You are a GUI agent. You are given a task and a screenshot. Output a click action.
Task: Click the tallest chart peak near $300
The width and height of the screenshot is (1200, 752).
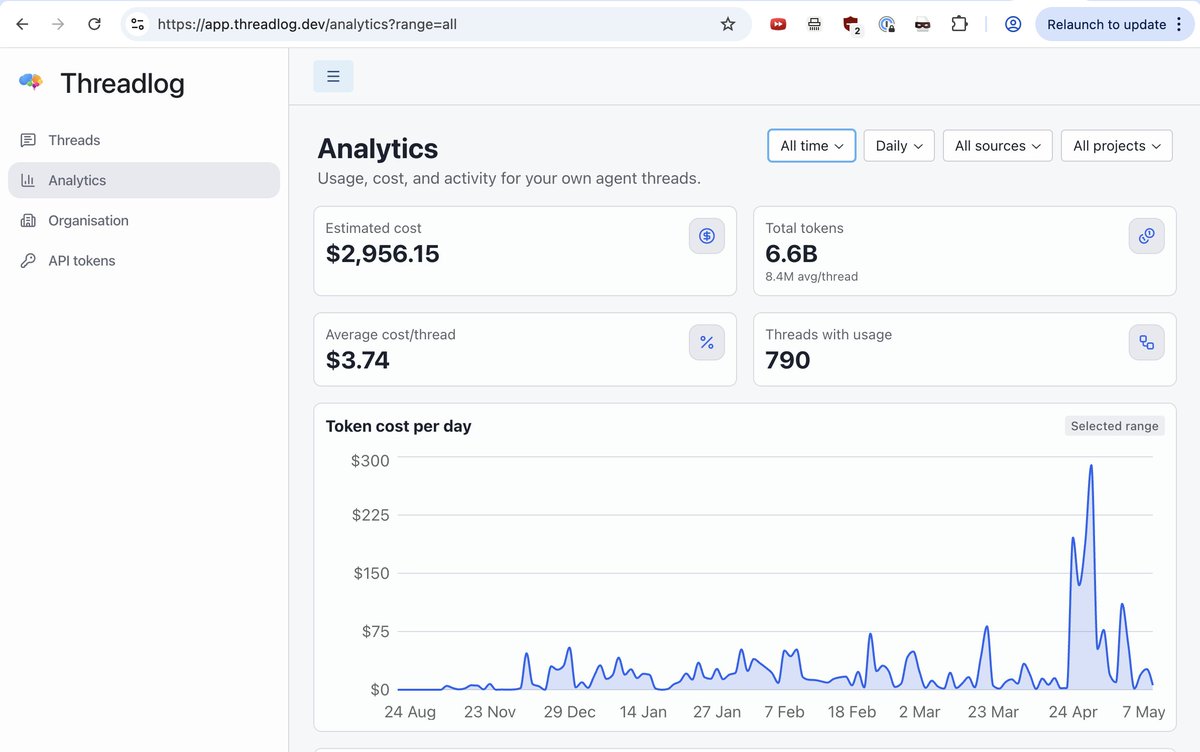(1090, 466)
